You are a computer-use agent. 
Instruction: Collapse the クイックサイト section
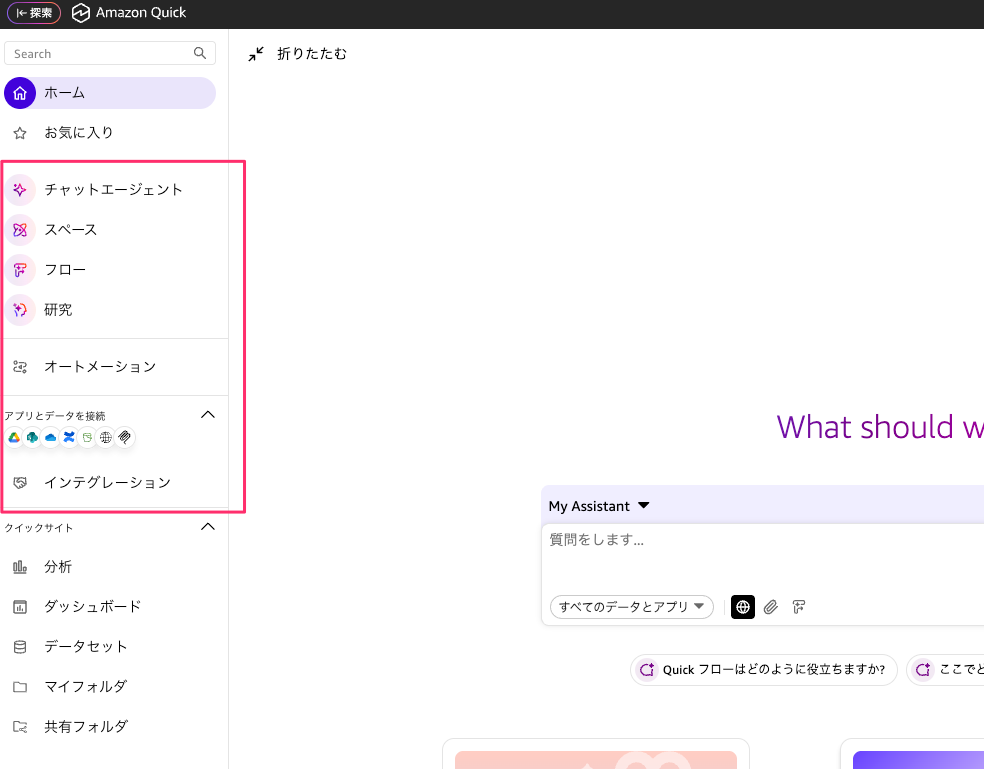click(208, 527)
